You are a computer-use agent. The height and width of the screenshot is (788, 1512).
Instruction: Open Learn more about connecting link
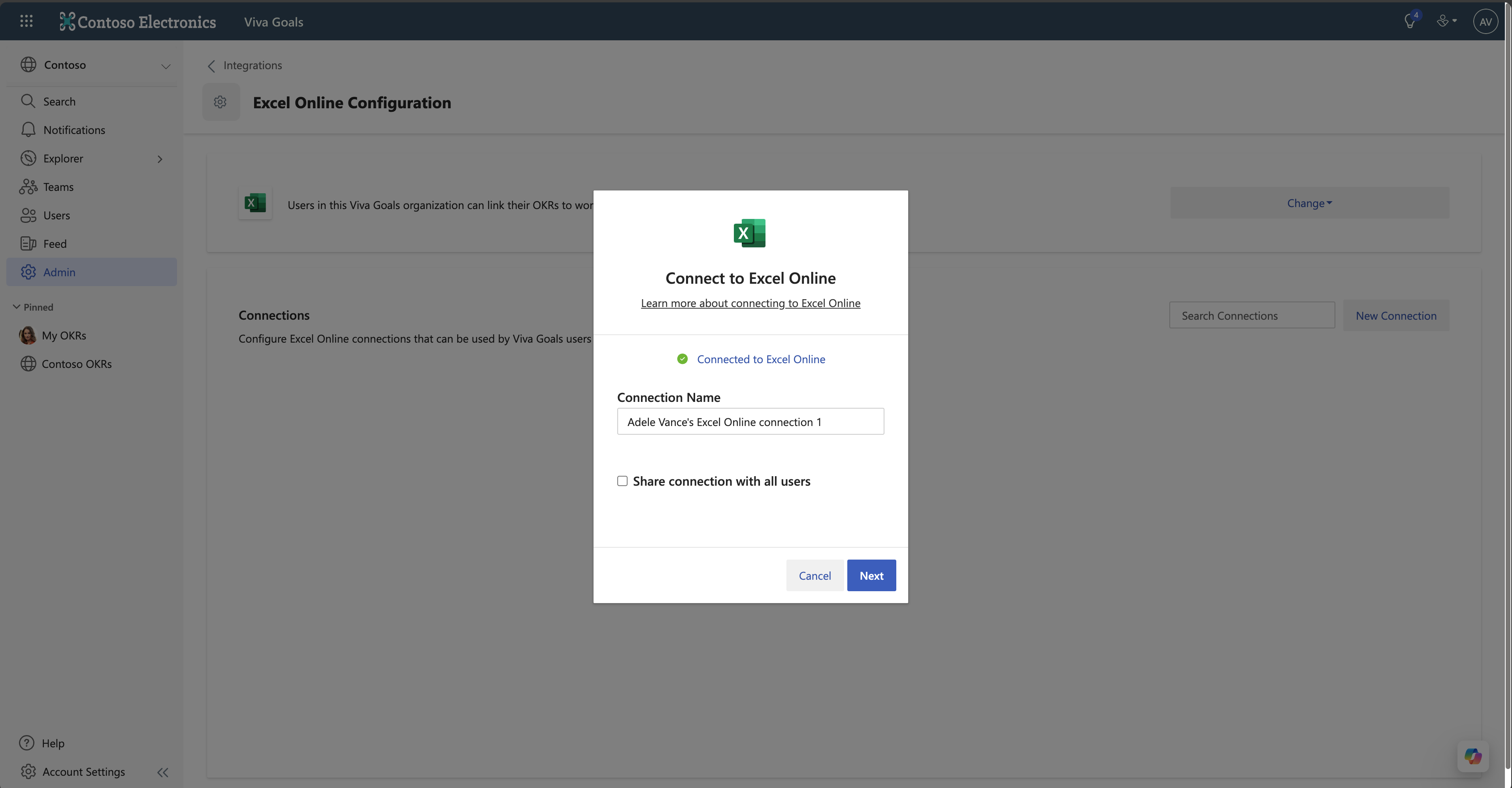tap(750, 303)
